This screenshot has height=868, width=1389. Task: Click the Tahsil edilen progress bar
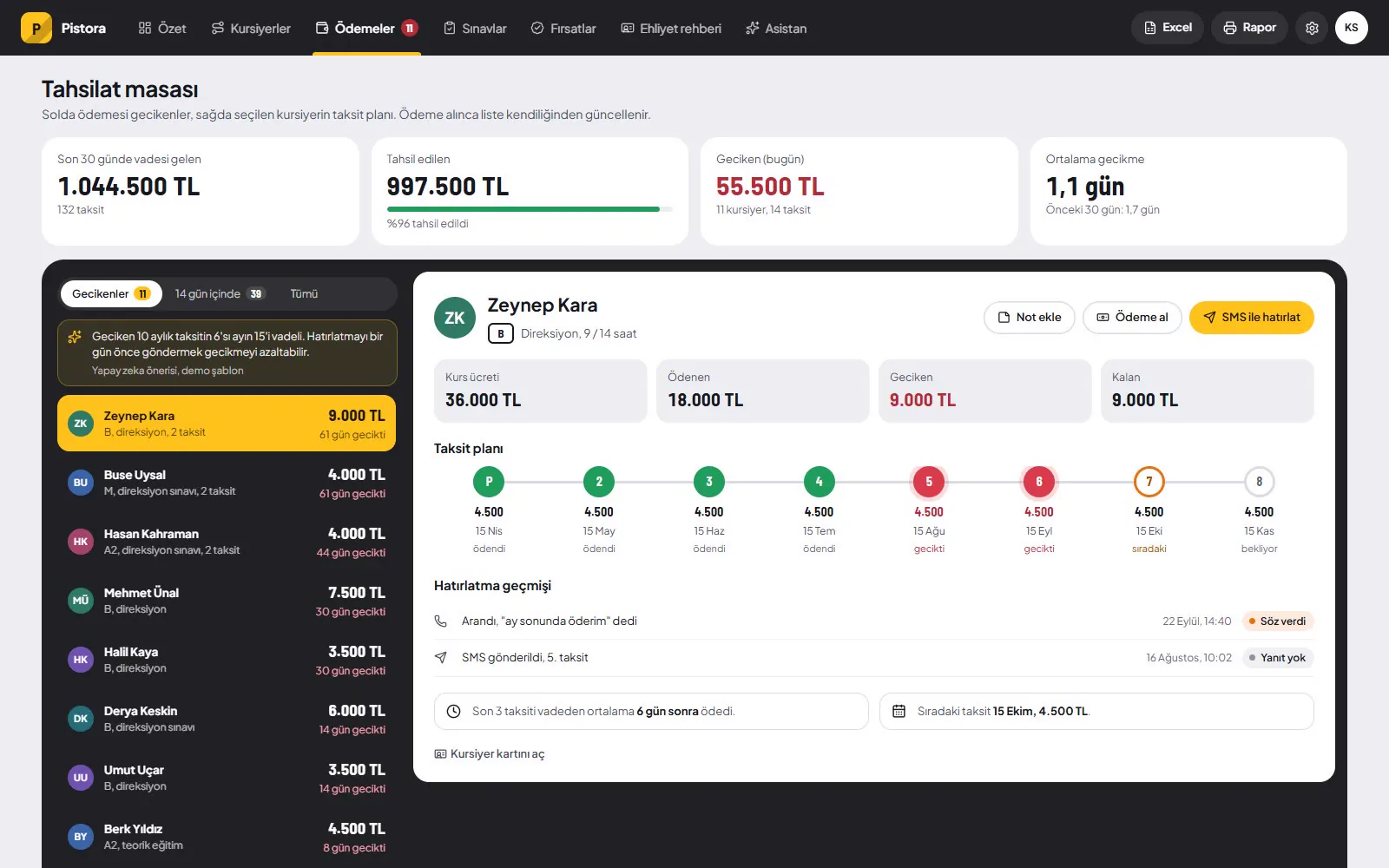tap(530, 209)
